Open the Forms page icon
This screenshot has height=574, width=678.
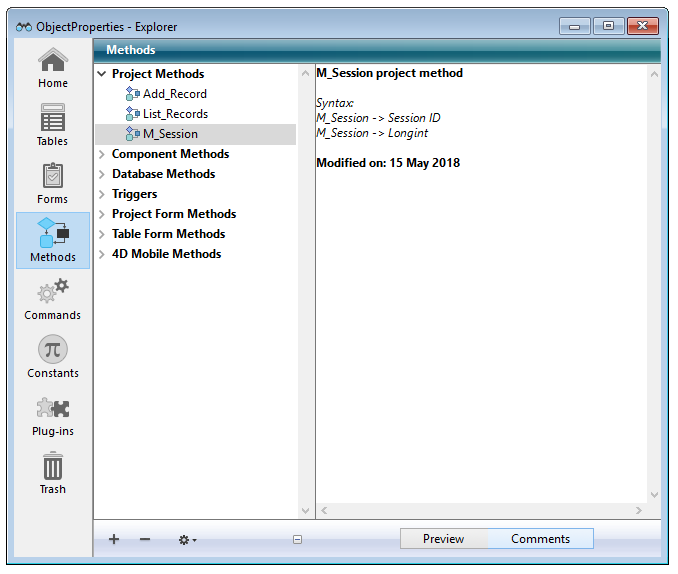tap(53, 184)
